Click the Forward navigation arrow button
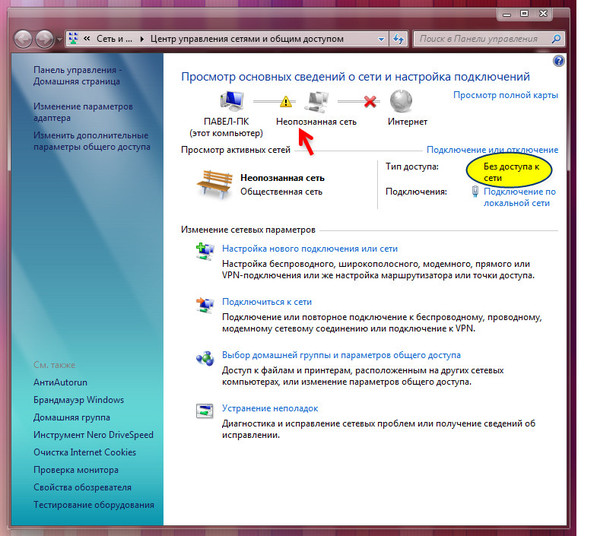The width and height of the screenshot is (600, 536). click(x=44, y=39)
